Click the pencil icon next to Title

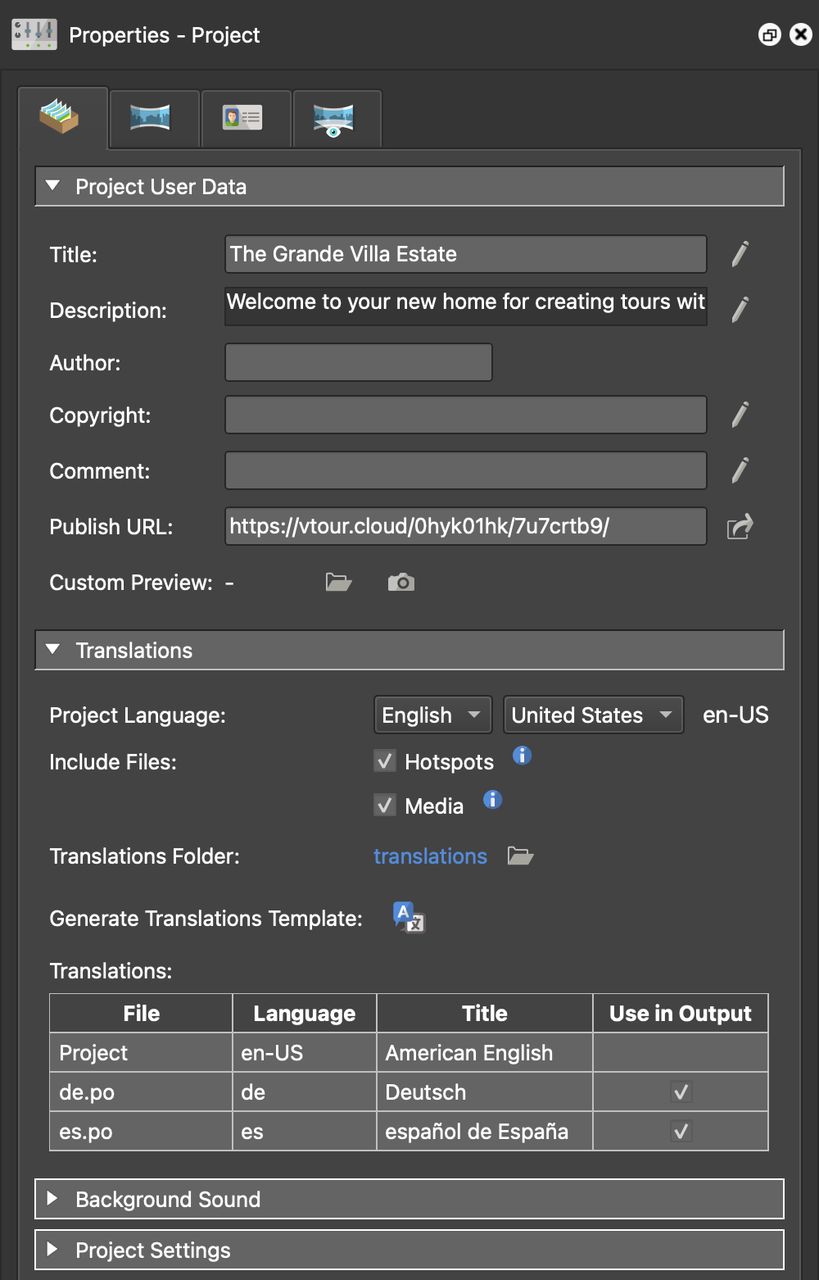[x=740, y=254]
